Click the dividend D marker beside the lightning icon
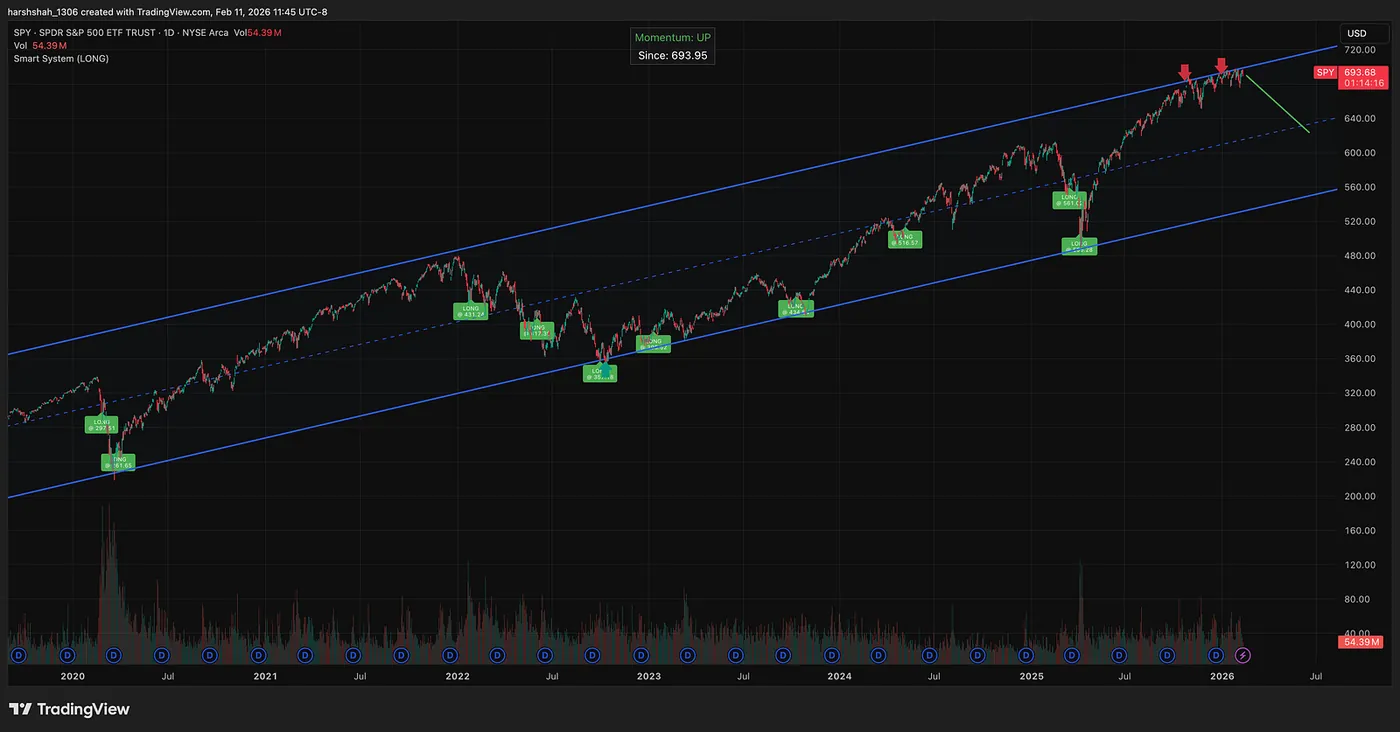1400x732 pixels. (x=1216, y=655)
